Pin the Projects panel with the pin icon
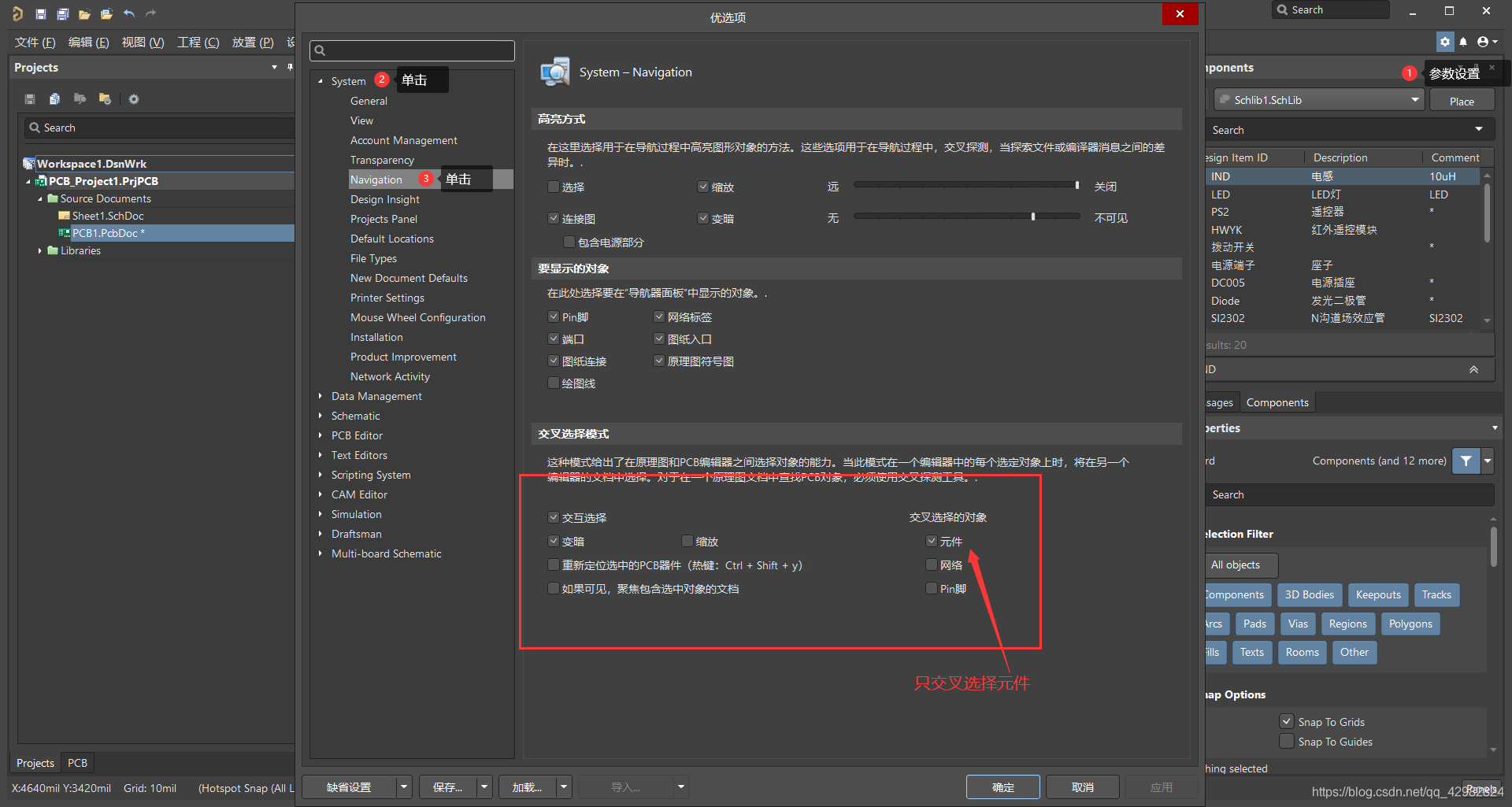Image resolution: width=1512 pixels, height=807 pixels. click(x=290, y=67)
